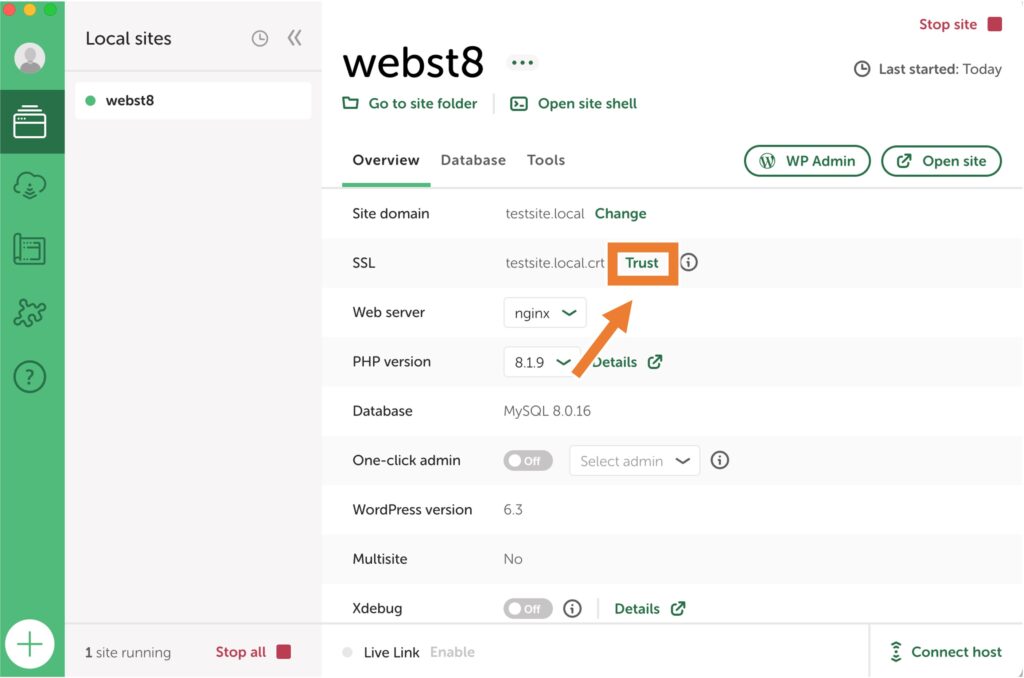Collapse the sidebar with the double-chevron icon
The image size is (1024, 678).
pyautogui.click(x=294, y=36)
